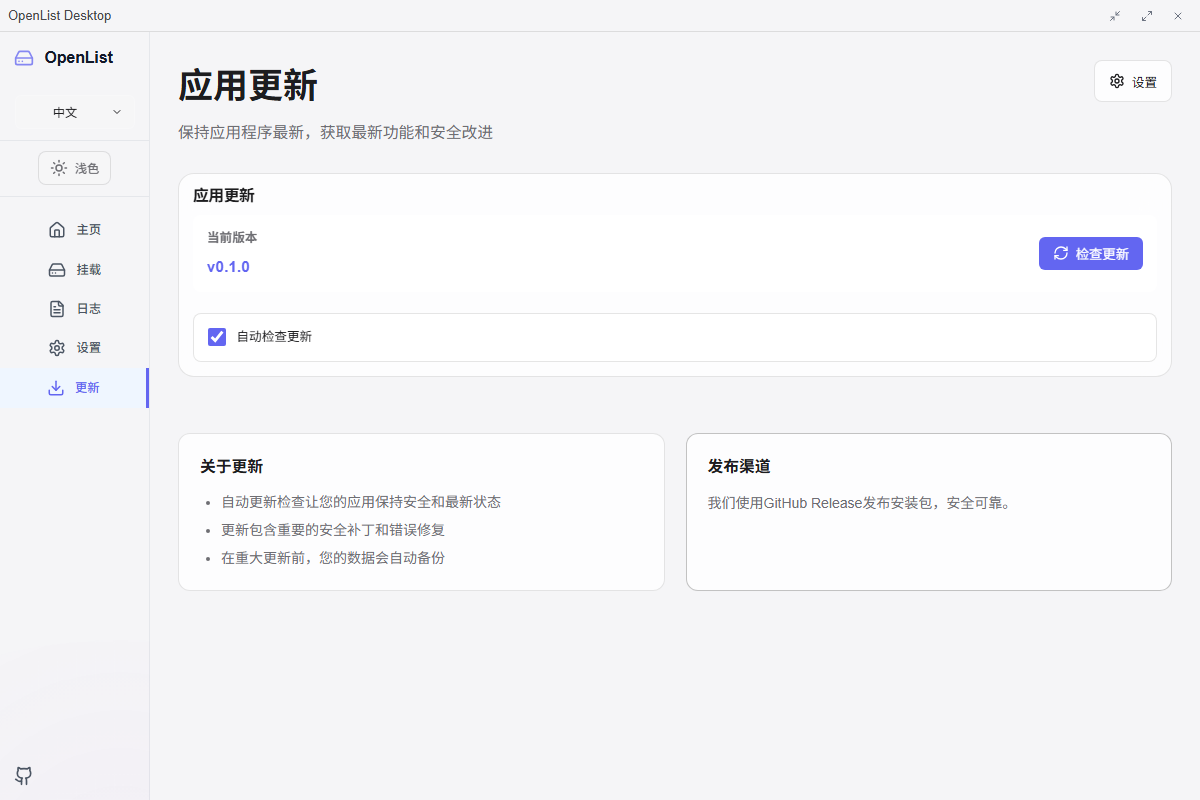Click the 应用更新 page title
Image resolution: width=1200 pixels, height=800 pixels.
click(247, 87)
